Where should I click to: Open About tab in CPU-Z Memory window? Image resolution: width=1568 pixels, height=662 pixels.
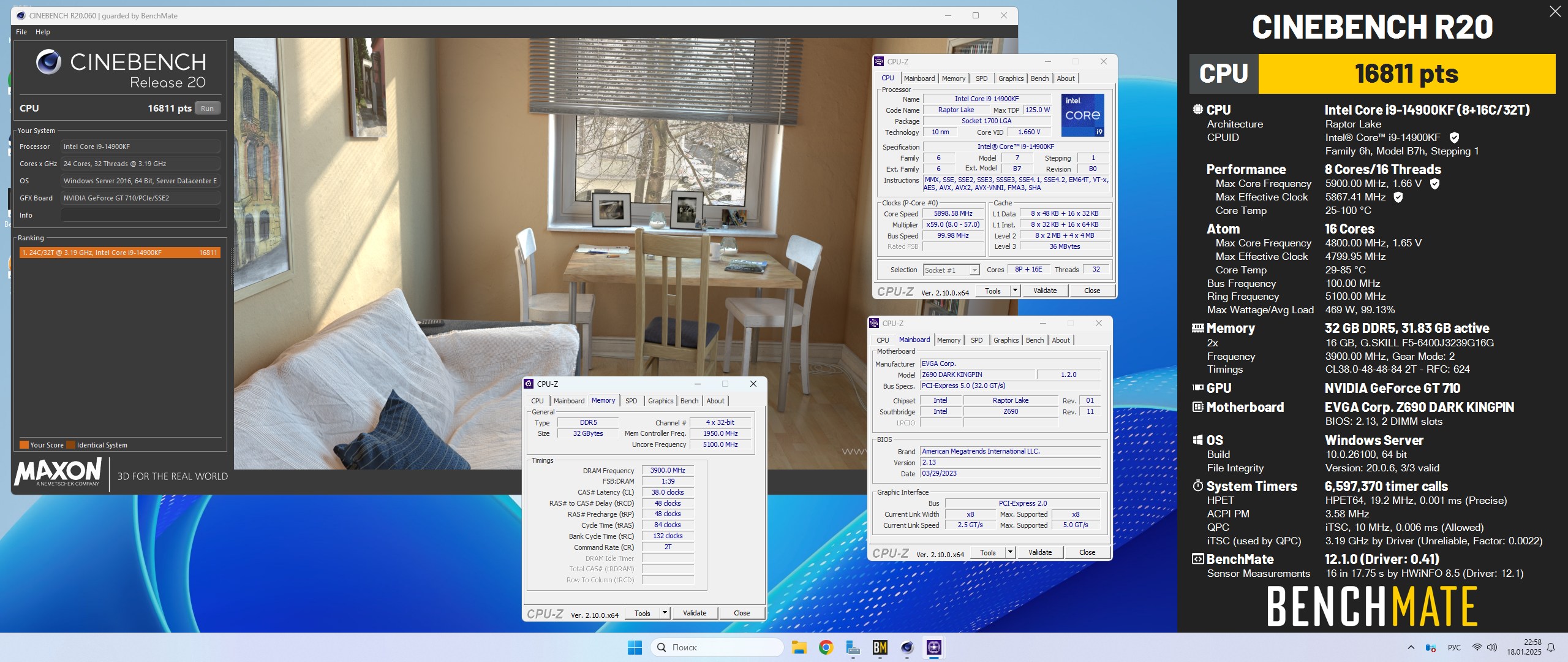pyautogui.click(x=715, y=401)
